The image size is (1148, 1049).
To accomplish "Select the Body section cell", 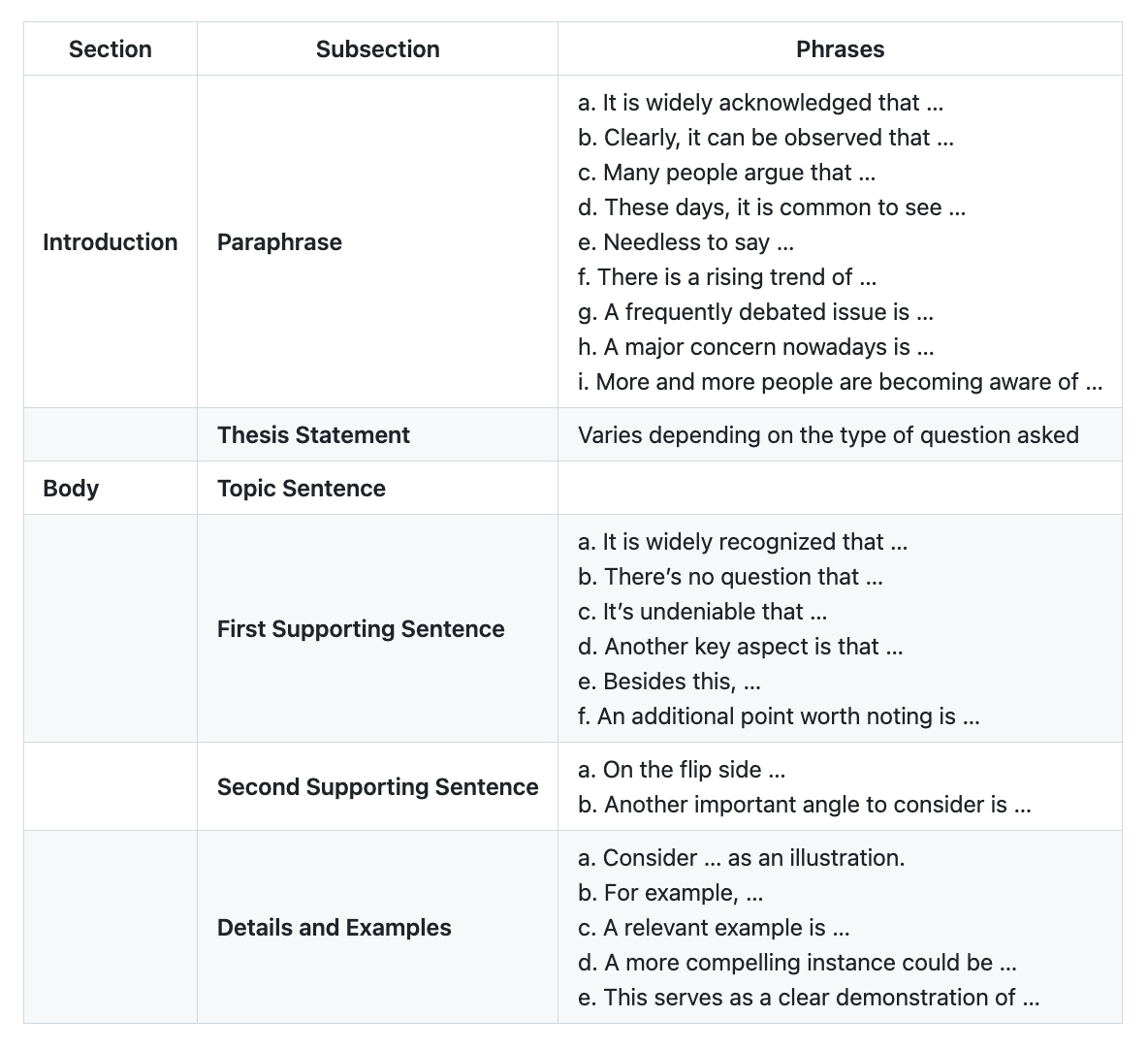I will [71, 489].
